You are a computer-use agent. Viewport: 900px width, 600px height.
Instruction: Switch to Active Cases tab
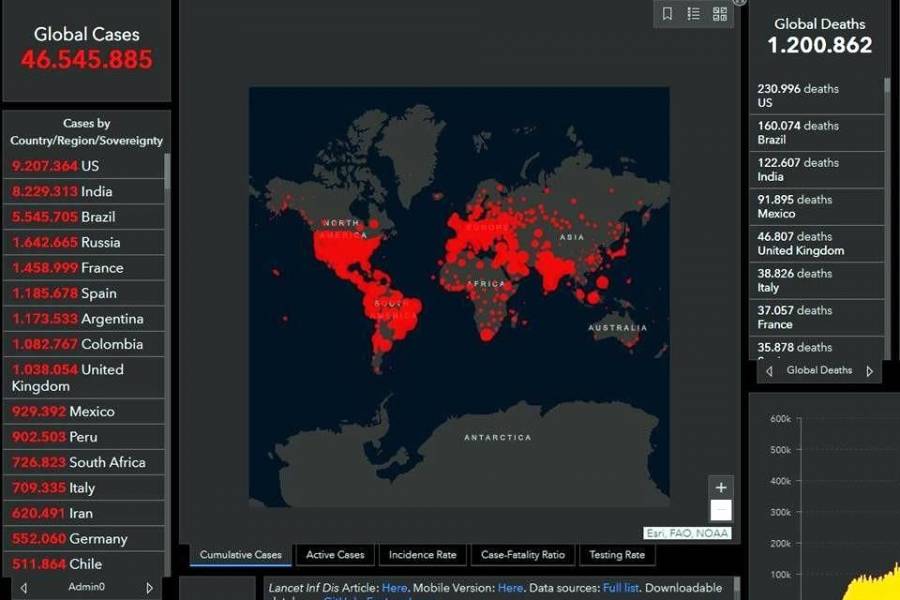tap(335, 555)
